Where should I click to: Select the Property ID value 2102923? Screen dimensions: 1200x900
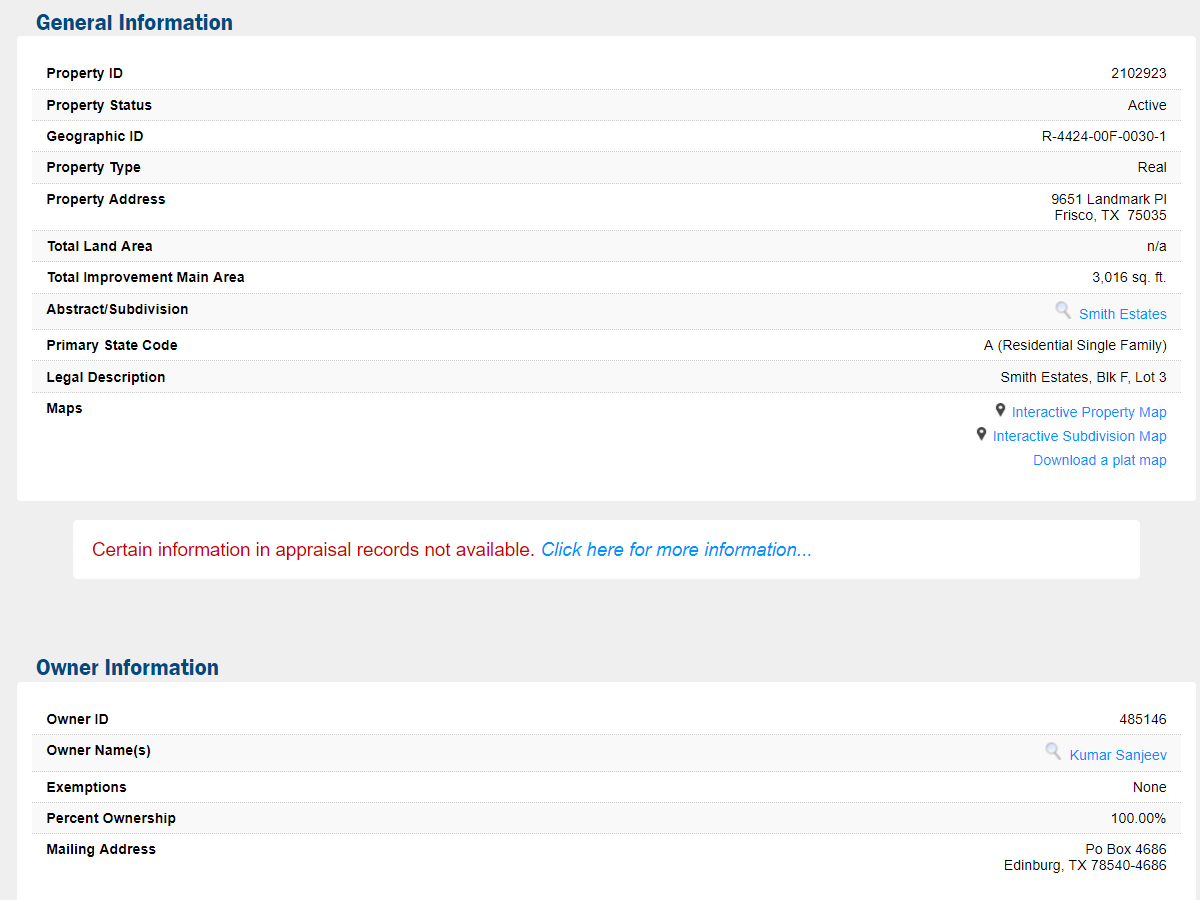pos(1139,73)
